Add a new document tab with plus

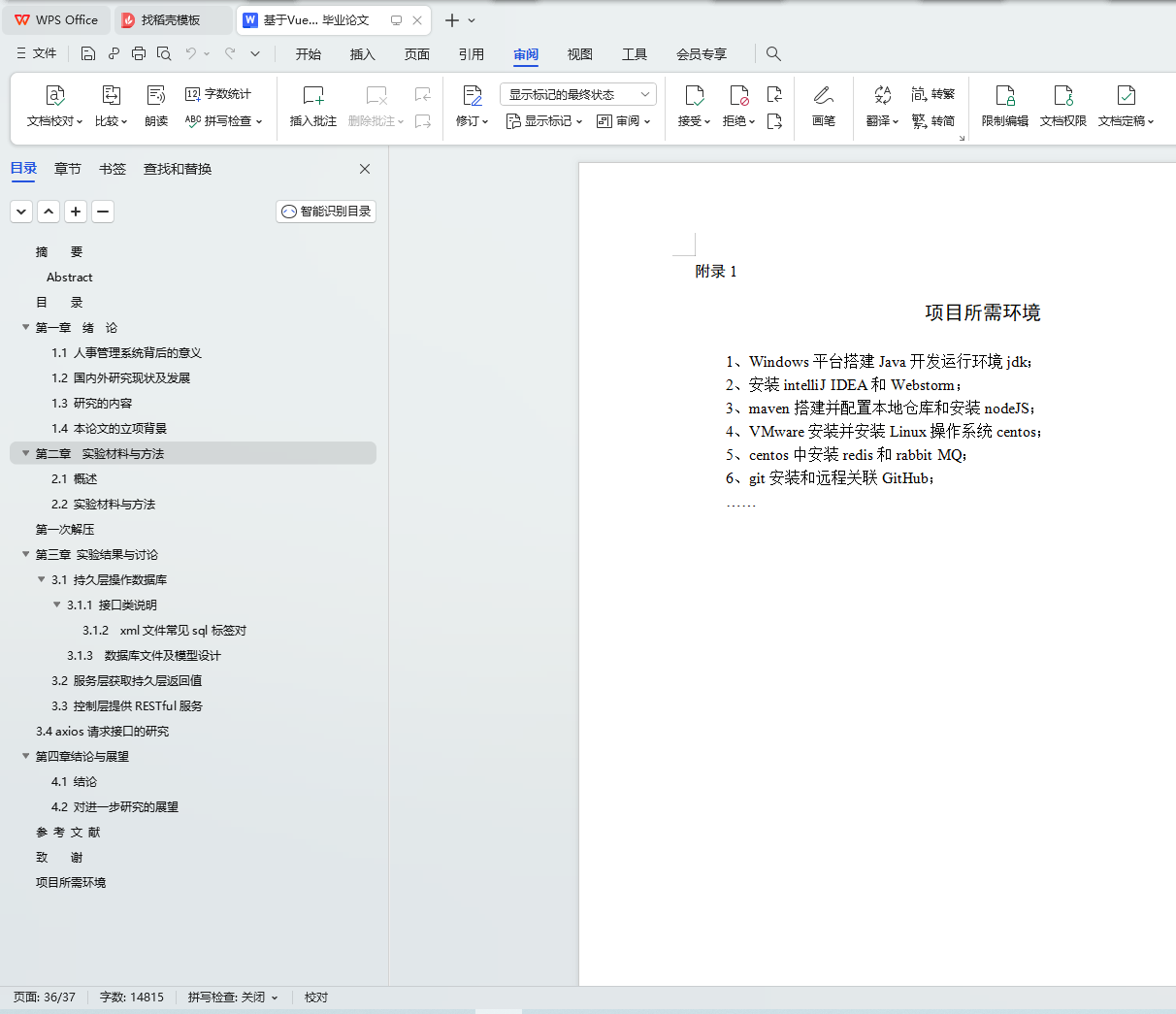point(452,19)
